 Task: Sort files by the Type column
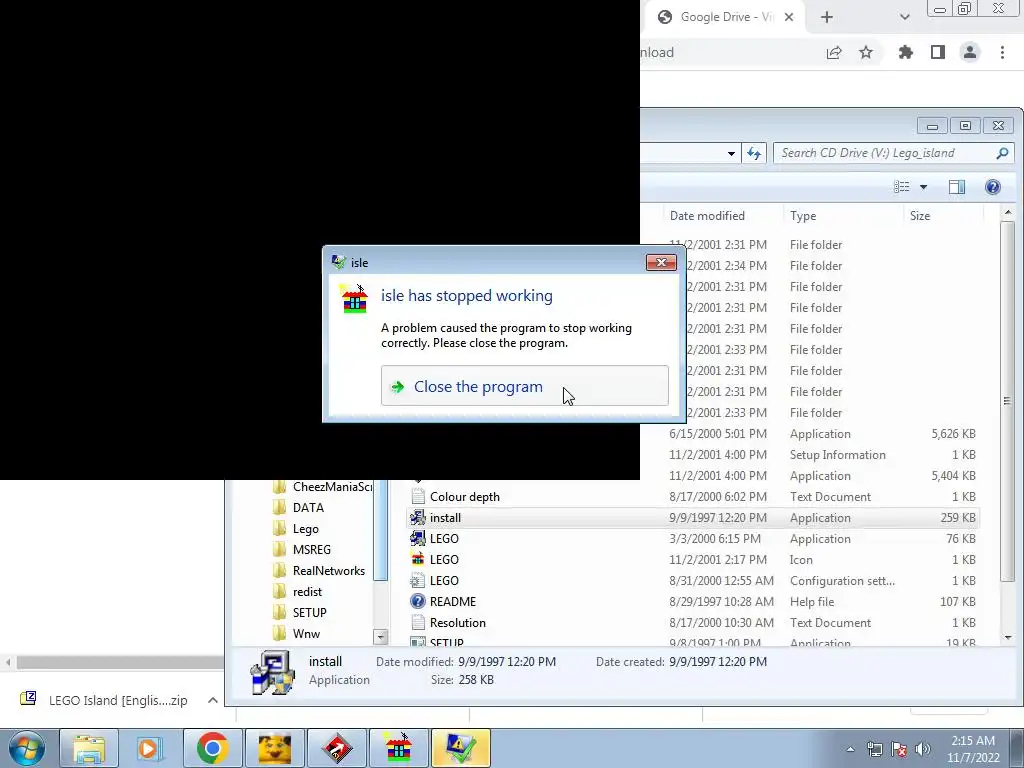click(x=803, y=216)
